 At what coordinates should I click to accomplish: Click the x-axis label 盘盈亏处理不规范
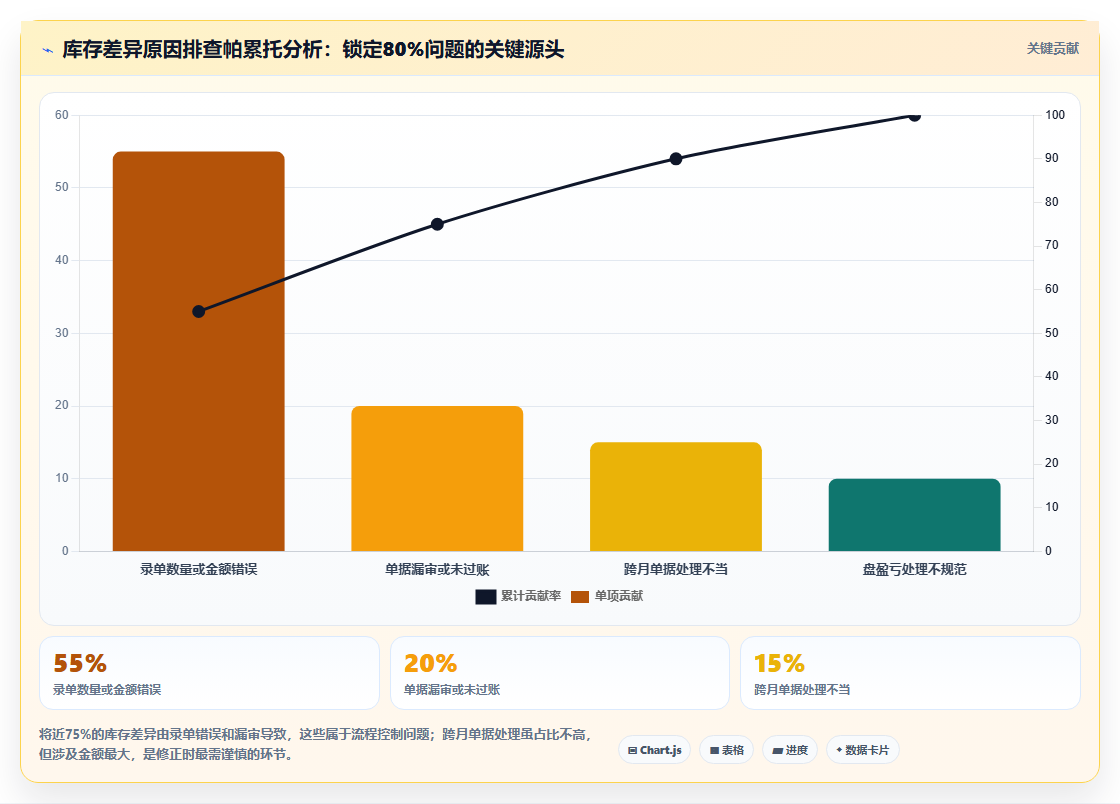(x=914, y=569)
